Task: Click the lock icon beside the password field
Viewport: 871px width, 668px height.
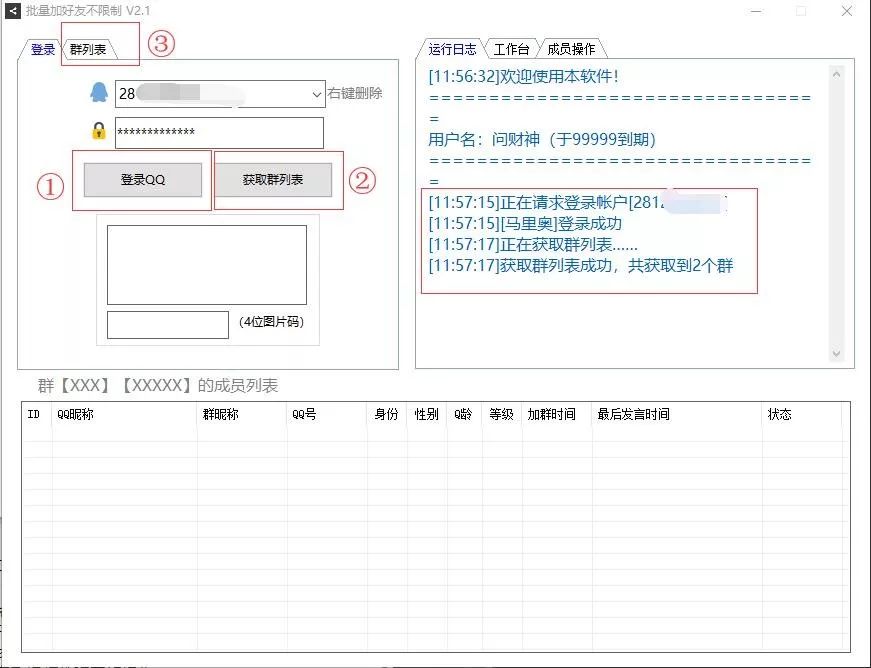Action: 97,132
